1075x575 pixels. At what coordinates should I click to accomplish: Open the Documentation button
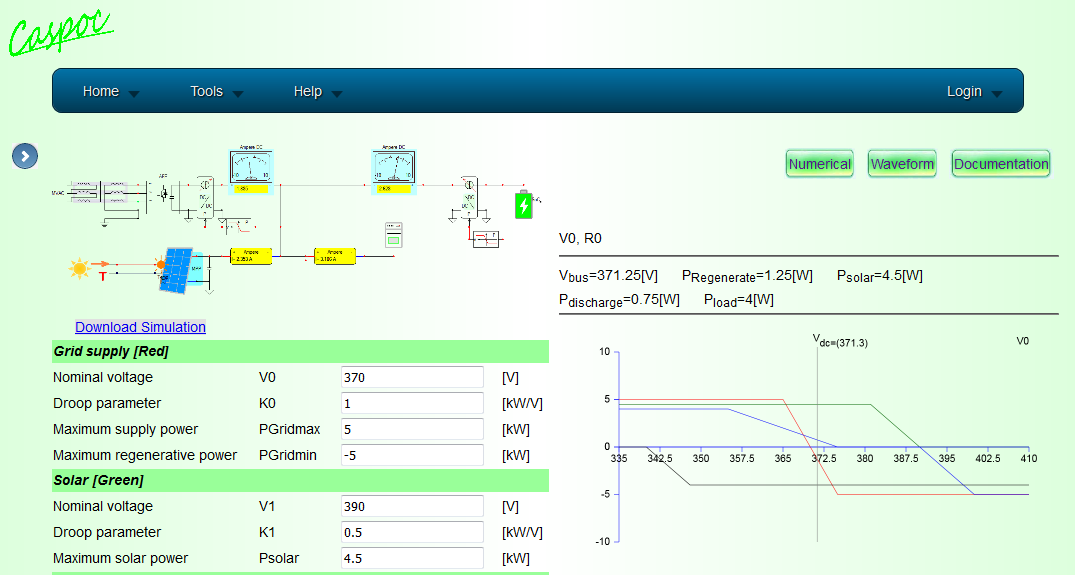tap(1000, 164)
